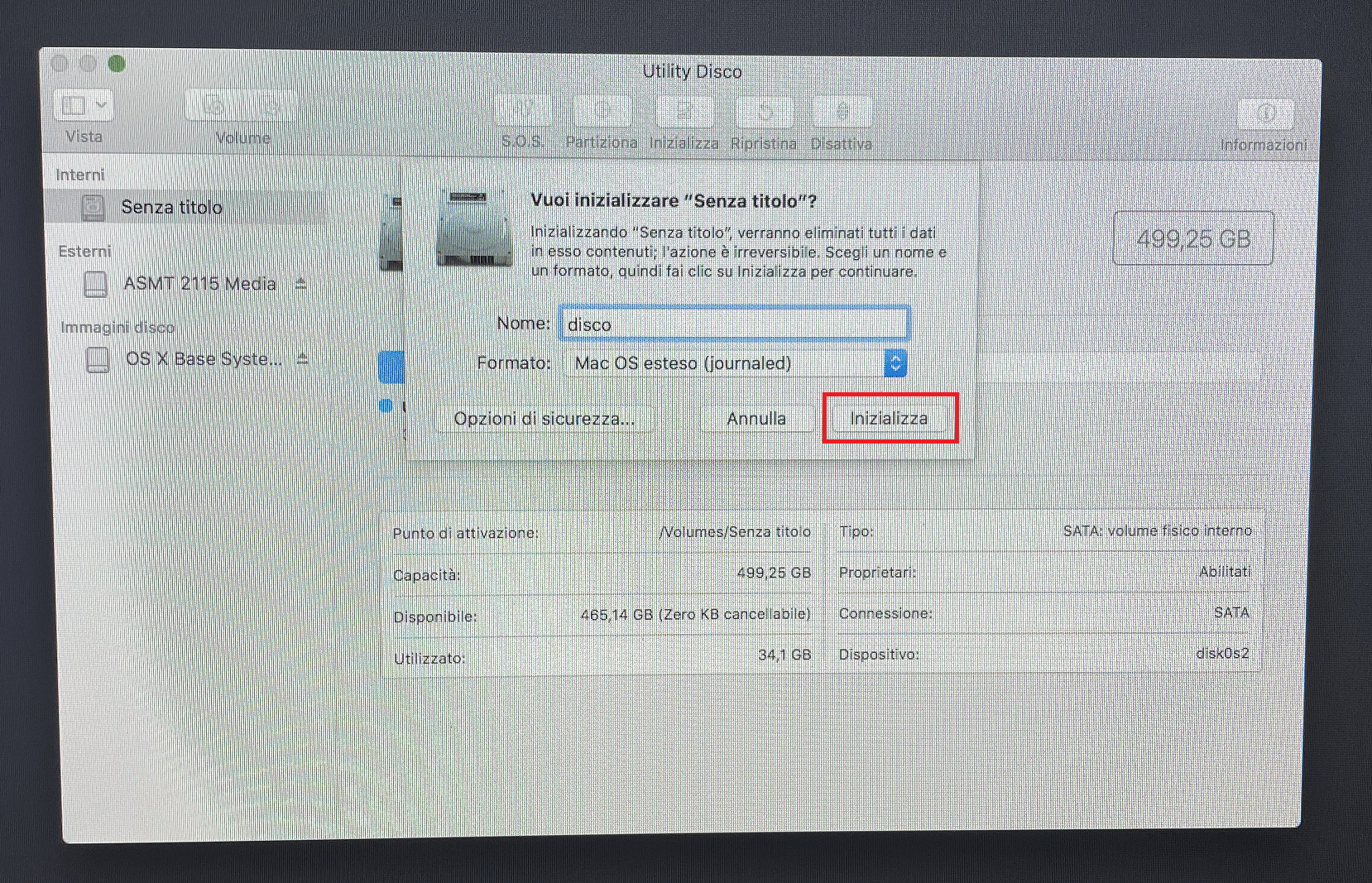Click the 465,14 GB Disponibile value

click(695, 614)
